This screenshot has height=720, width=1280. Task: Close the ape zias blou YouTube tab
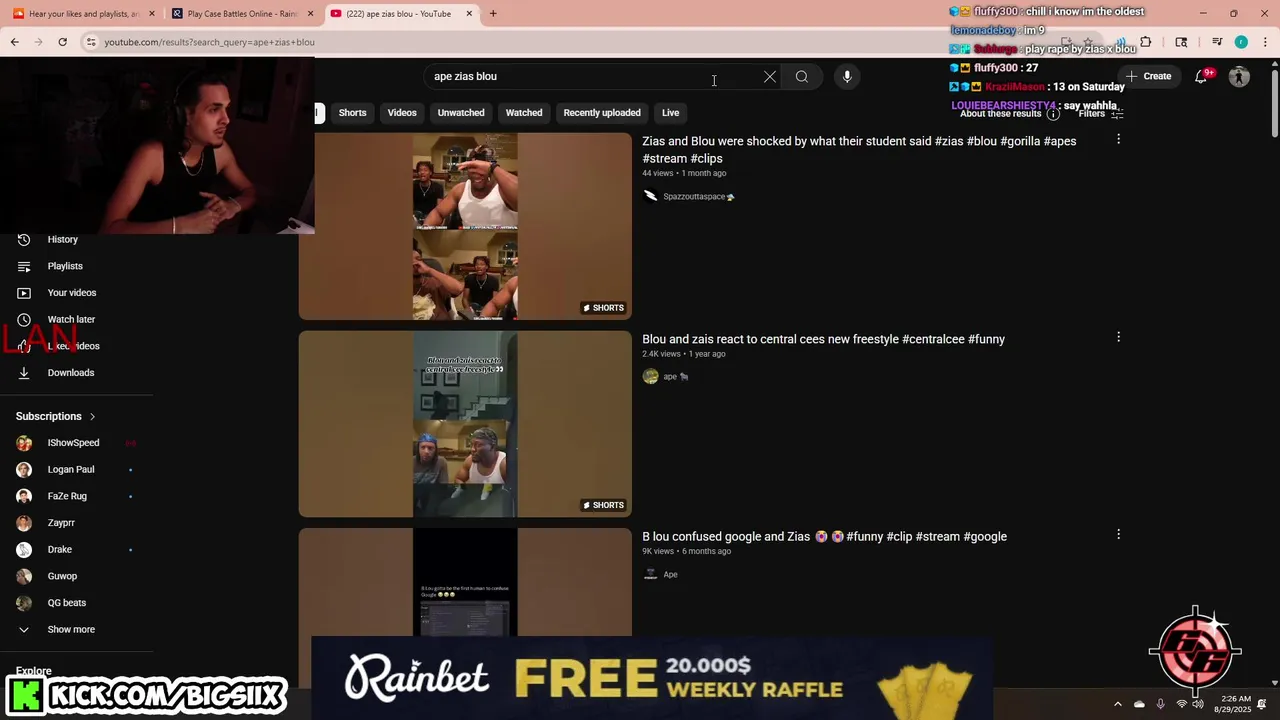(x=469, y=14)
